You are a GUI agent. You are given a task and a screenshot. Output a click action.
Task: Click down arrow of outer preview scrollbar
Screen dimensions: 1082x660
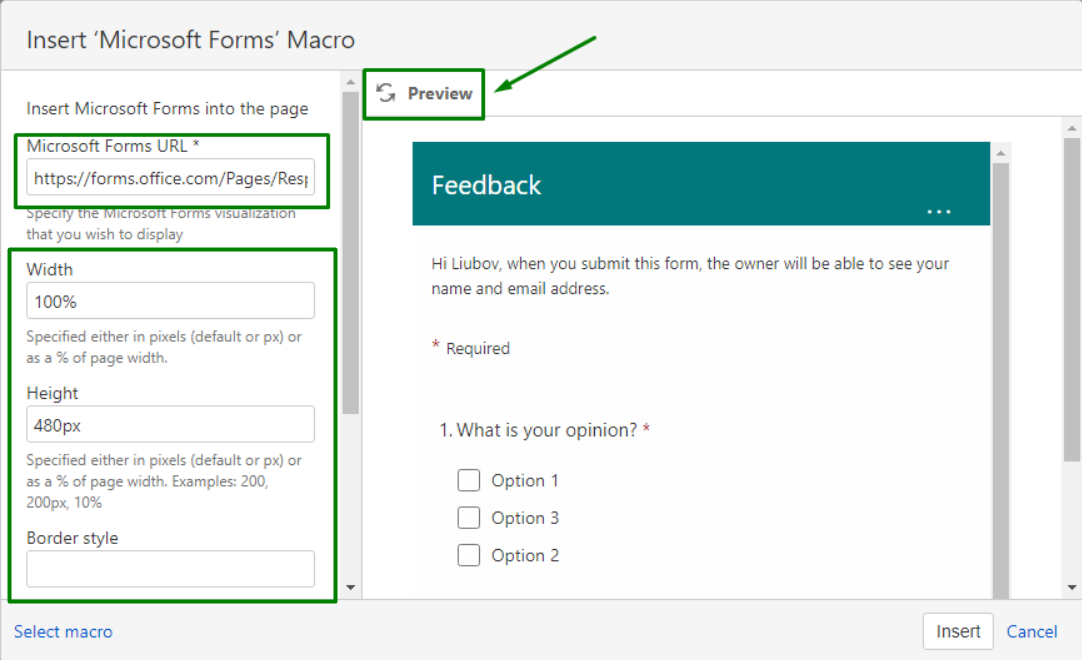[1072, 588]
